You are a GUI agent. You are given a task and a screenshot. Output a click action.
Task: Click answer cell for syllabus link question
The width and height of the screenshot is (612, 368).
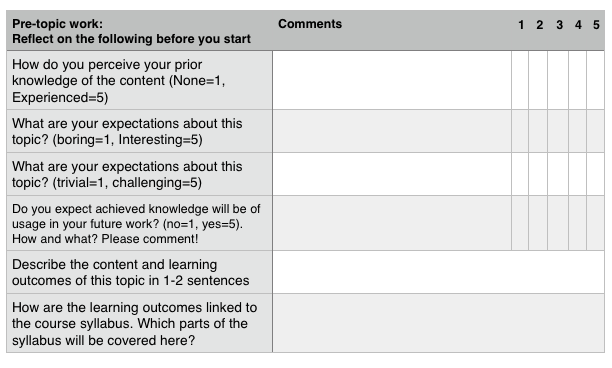tap(438, 323)
